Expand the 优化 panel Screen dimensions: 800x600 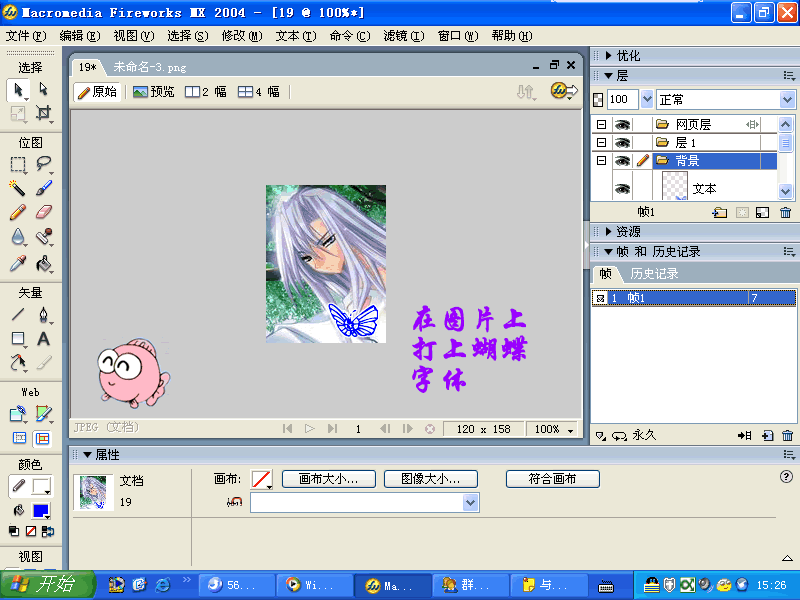pyautogui.click(x=608, y=56)
